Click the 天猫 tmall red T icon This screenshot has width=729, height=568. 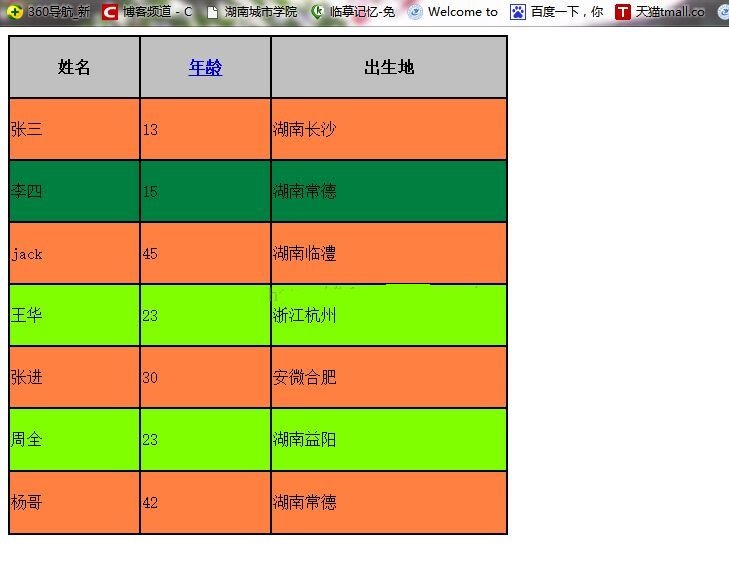[623, 12]
